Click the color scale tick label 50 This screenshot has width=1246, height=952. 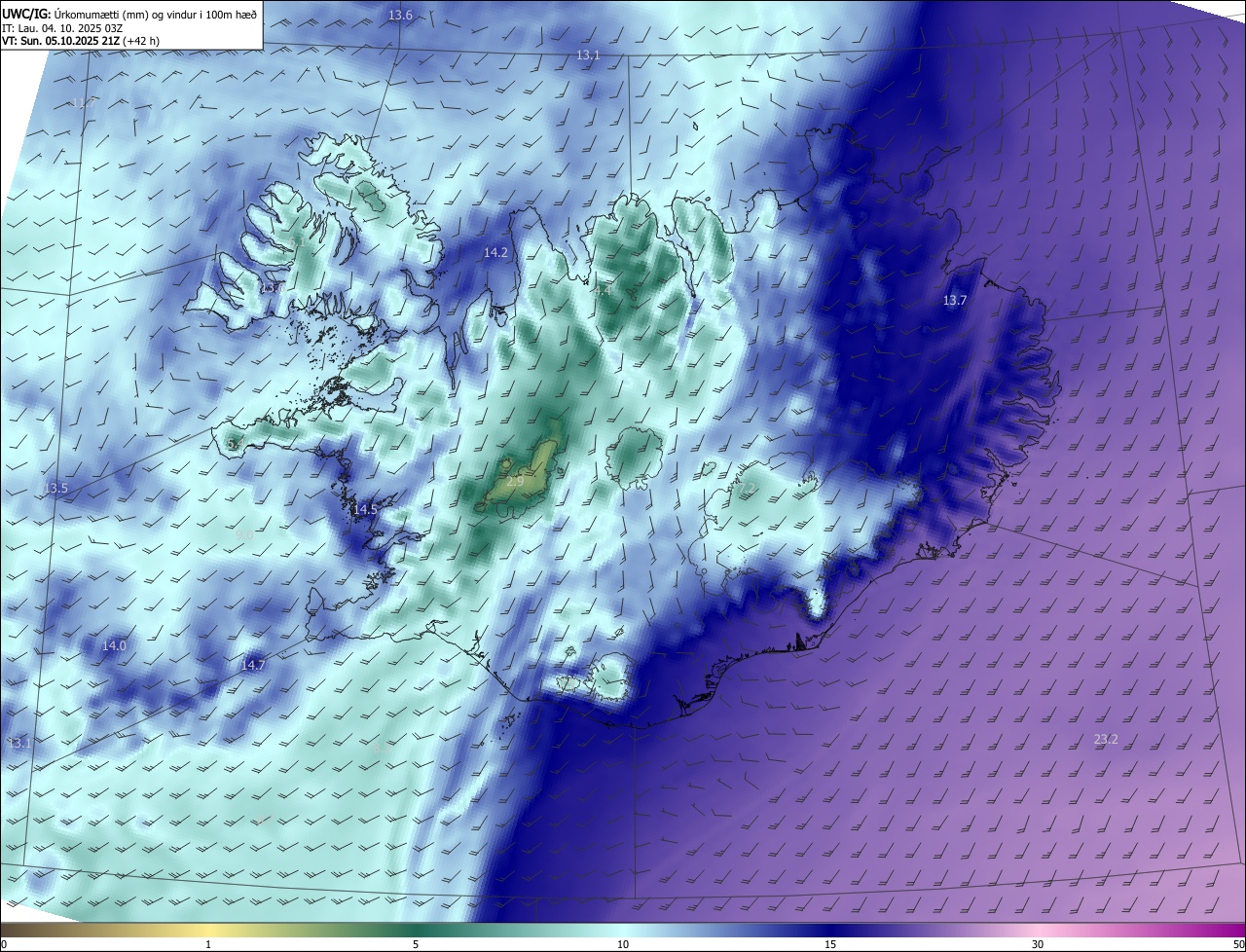[1238, 944]
